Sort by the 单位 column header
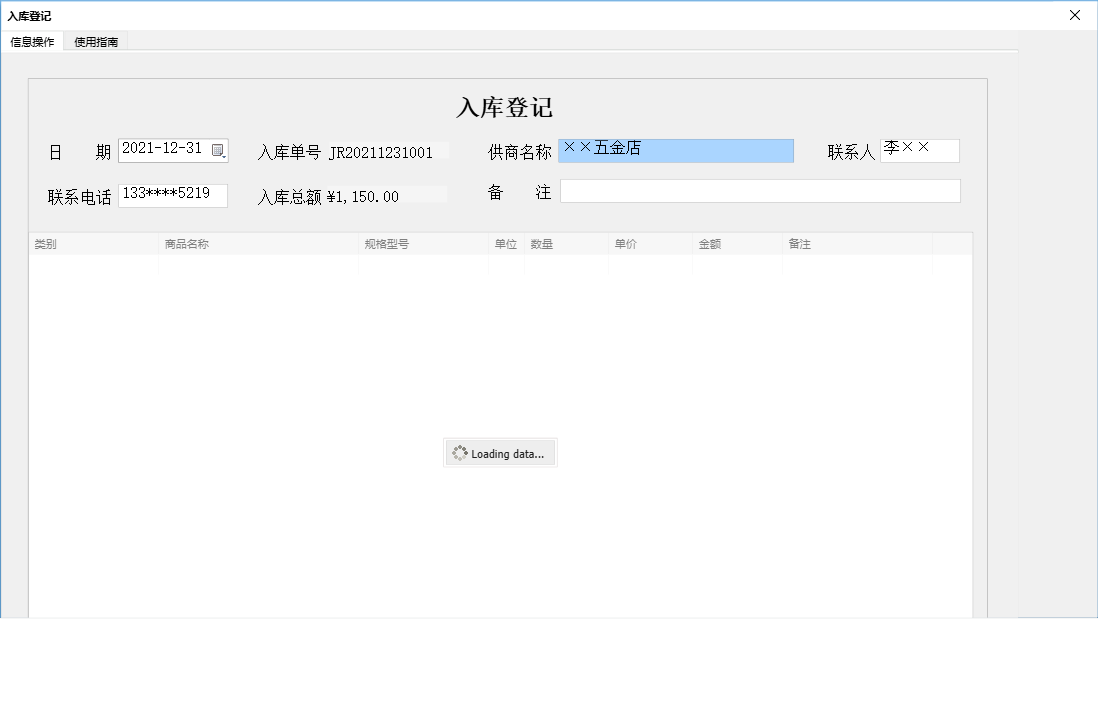 coord(505,243)
